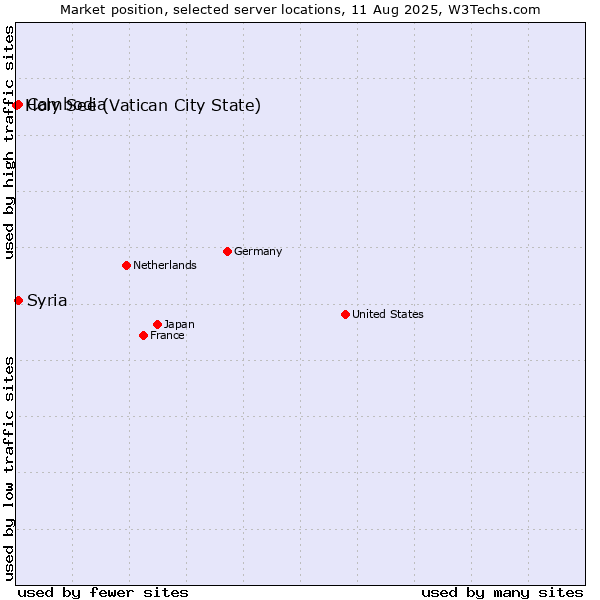Click the 'Netherlands' label

[165, 265]
